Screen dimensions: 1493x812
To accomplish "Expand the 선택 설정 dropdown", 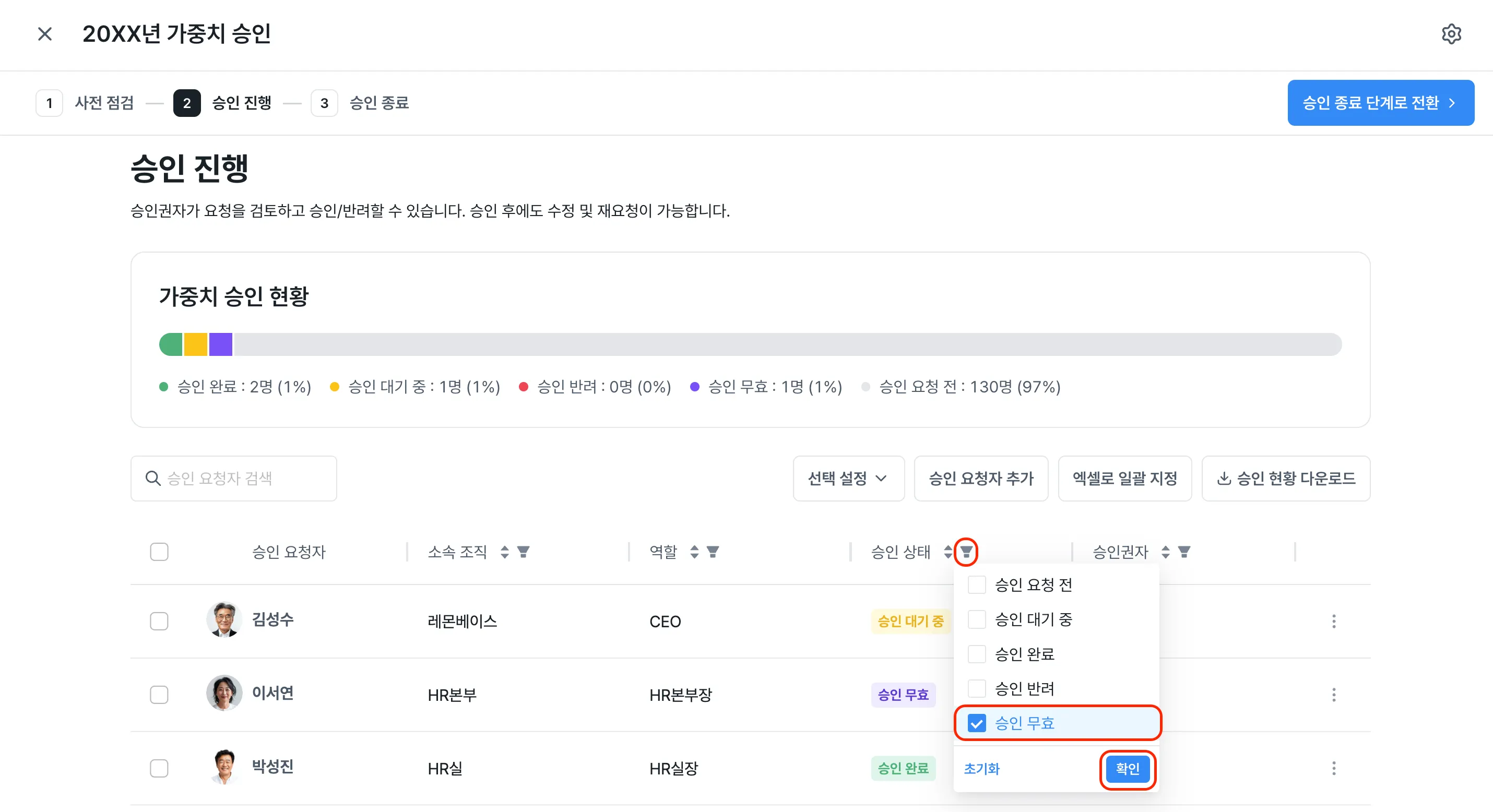I will tap(848, 478).
